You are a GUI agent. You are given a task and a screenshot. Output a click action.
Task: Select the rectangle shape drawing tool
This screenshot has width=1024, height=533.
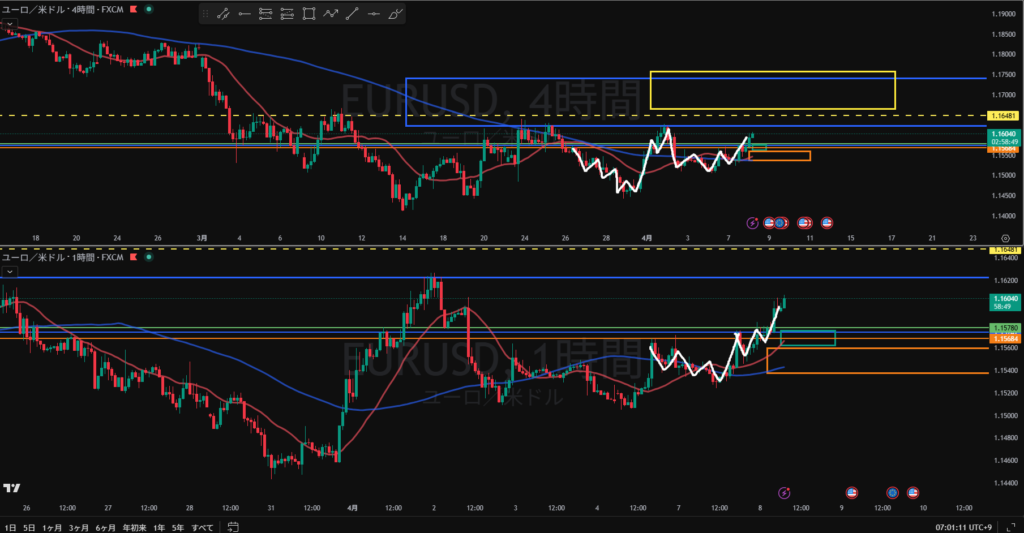(309, 14)
